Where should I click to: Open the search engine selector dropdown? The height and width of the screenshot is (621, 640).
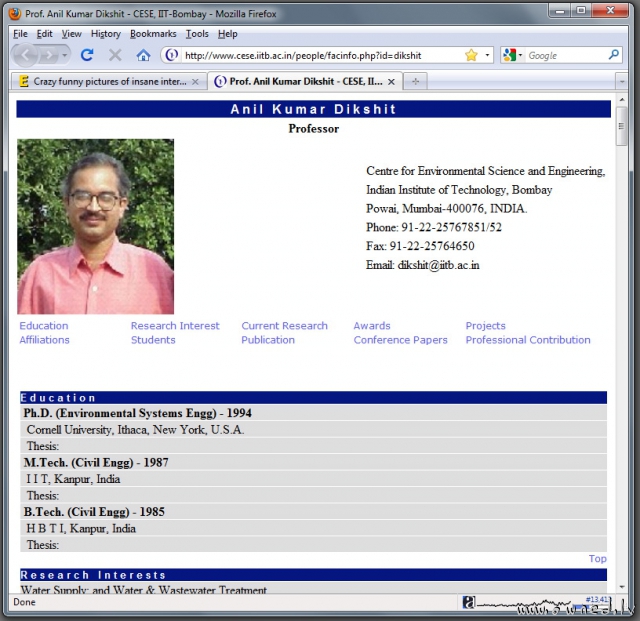point(513,55)
